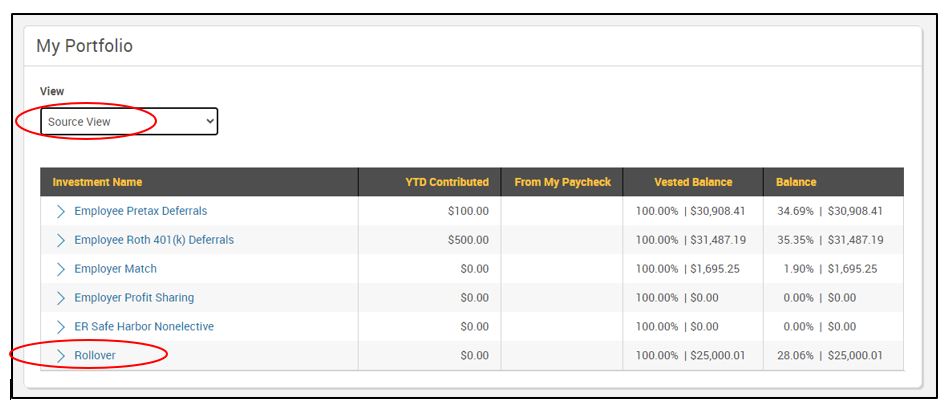Click the YTD Contributed column header

click(447, 182)
